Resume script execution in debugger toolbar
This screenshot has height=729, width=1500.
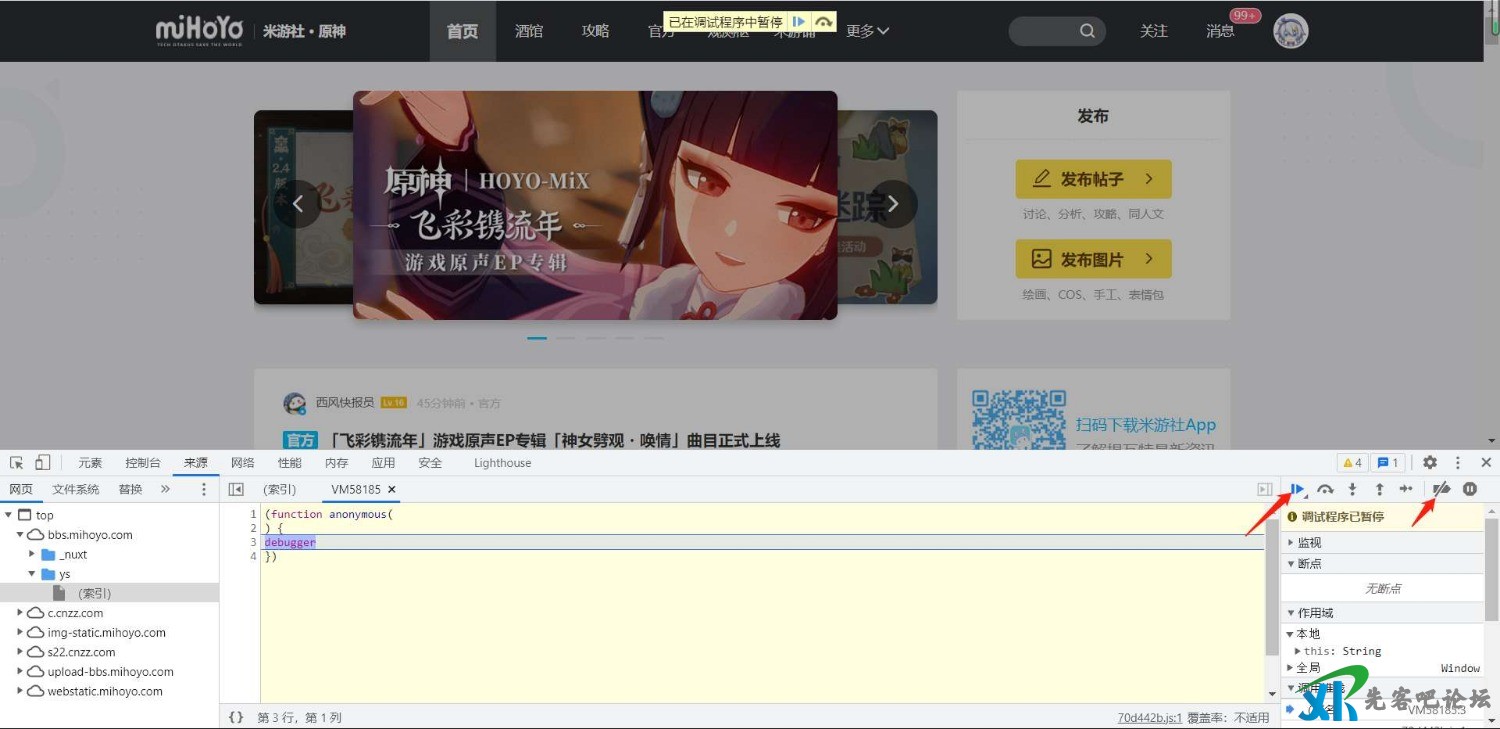click(x=1297, y=489)
